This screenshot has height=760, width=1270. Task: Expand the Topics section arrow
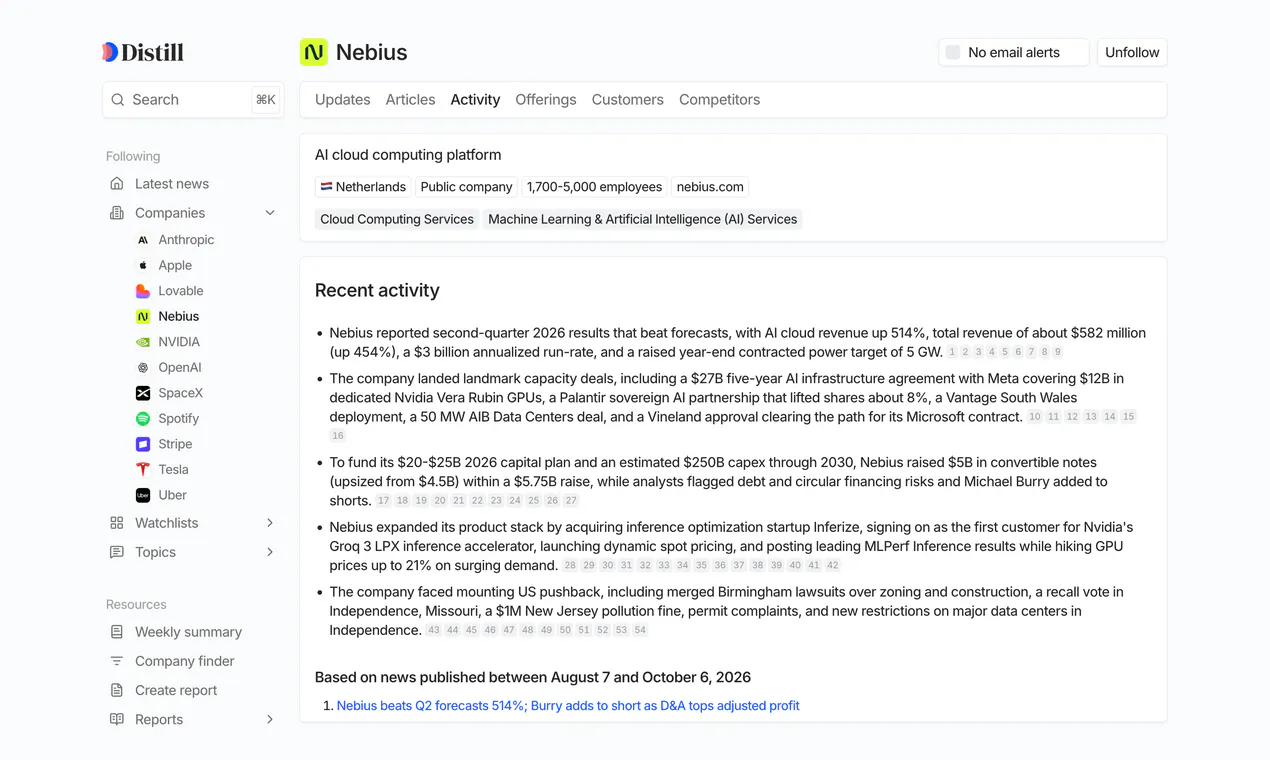(x=270, y=552)
